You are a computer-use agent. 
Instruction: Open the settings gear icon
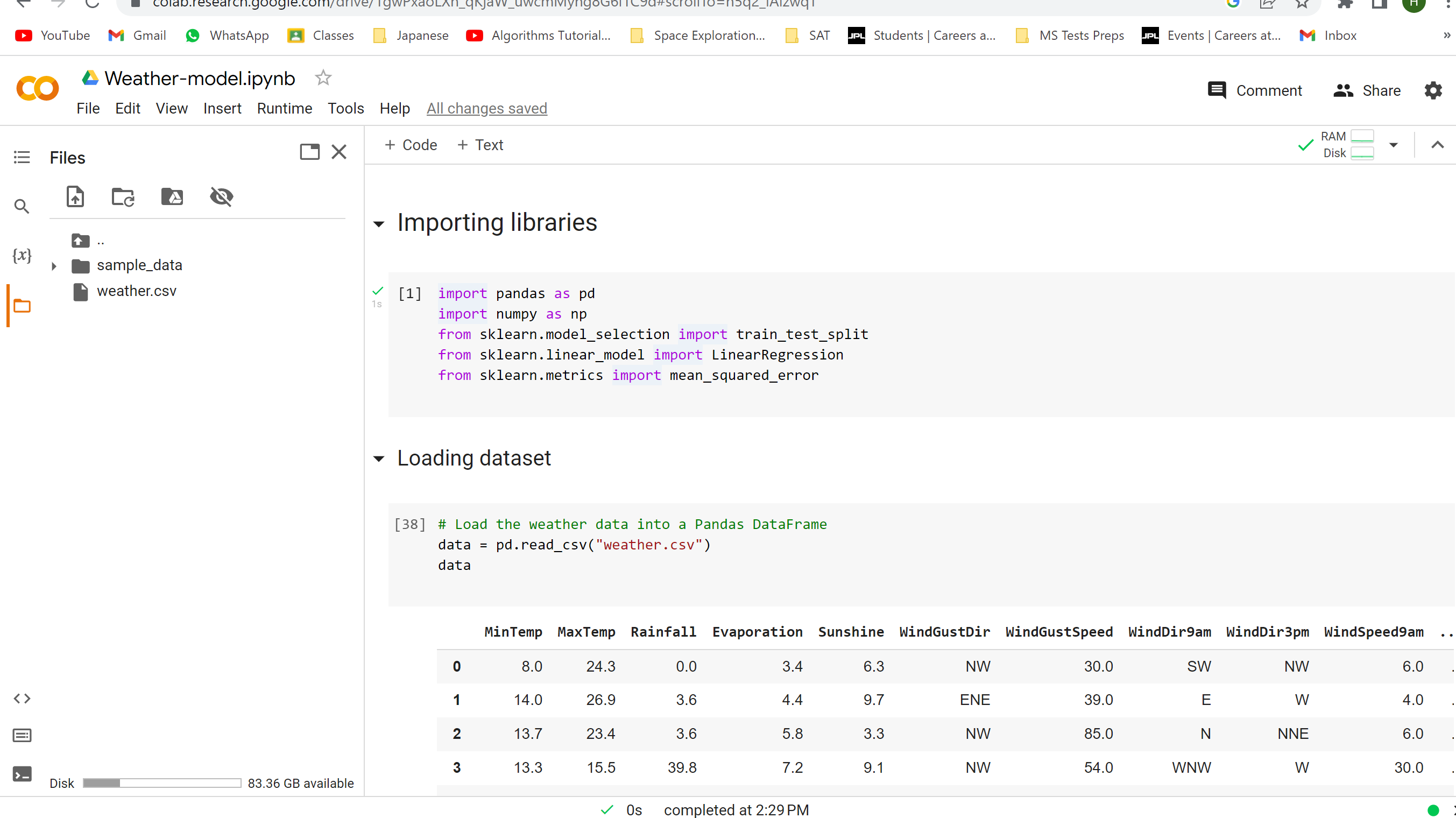click(x=1433, y=90)
